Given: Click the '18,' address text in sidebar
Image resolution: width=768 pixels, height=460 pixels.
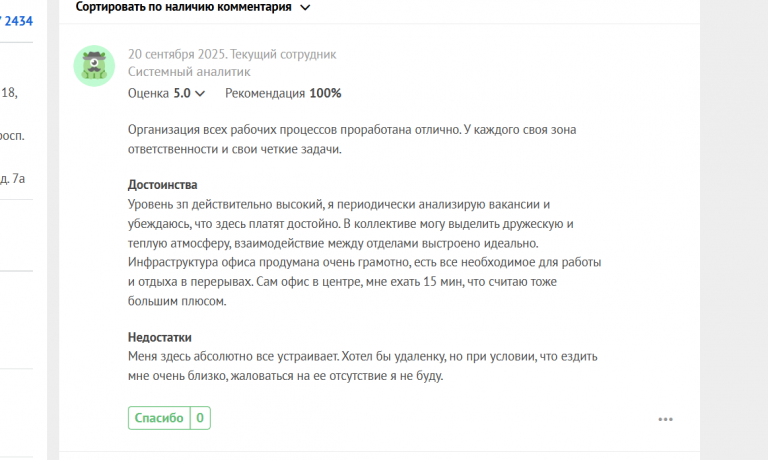Looking at the screenshot, I should tap(9, 93).
